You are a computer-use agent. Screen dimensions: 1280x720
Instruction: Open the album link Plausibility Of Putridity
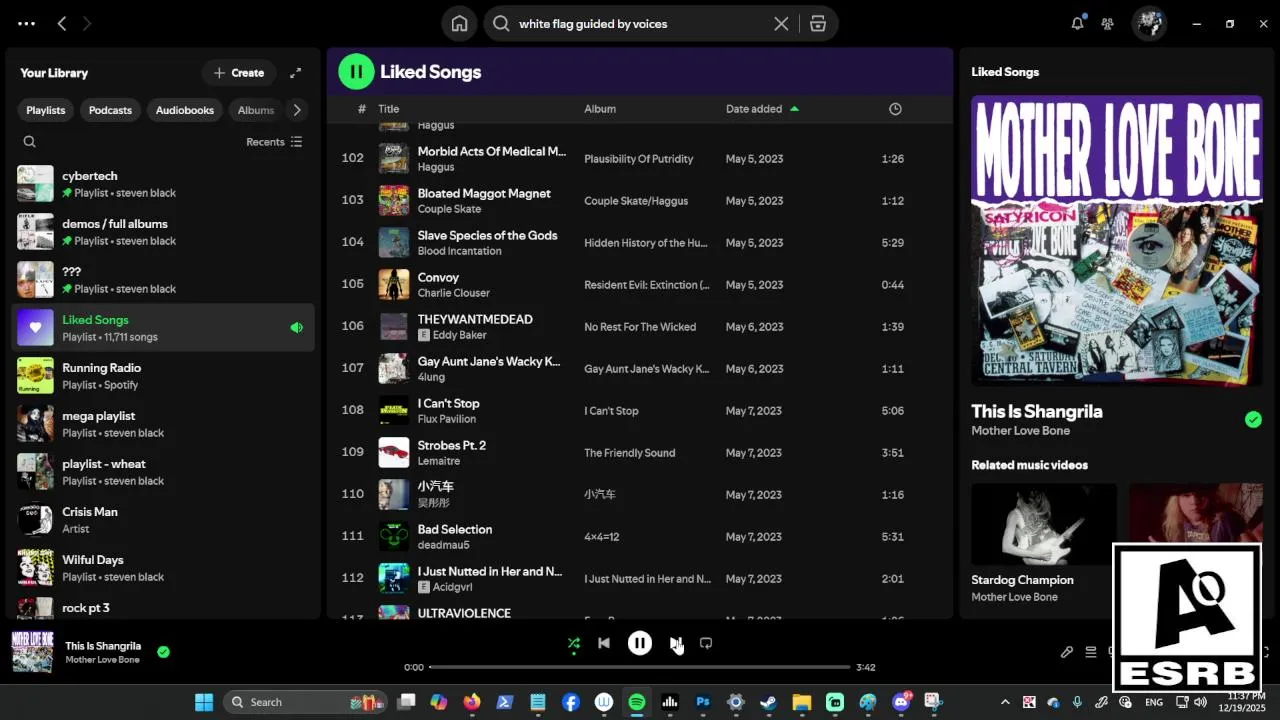(638, 159)
